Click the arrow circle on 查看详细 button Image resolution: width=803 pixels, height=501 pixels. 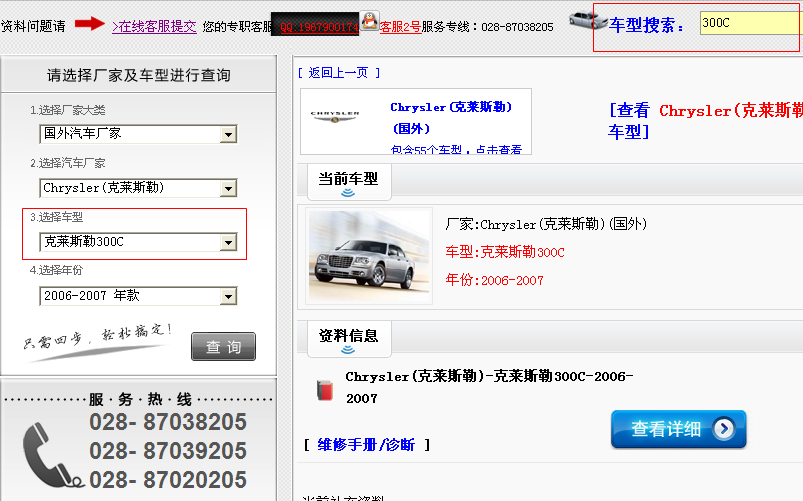724,429
